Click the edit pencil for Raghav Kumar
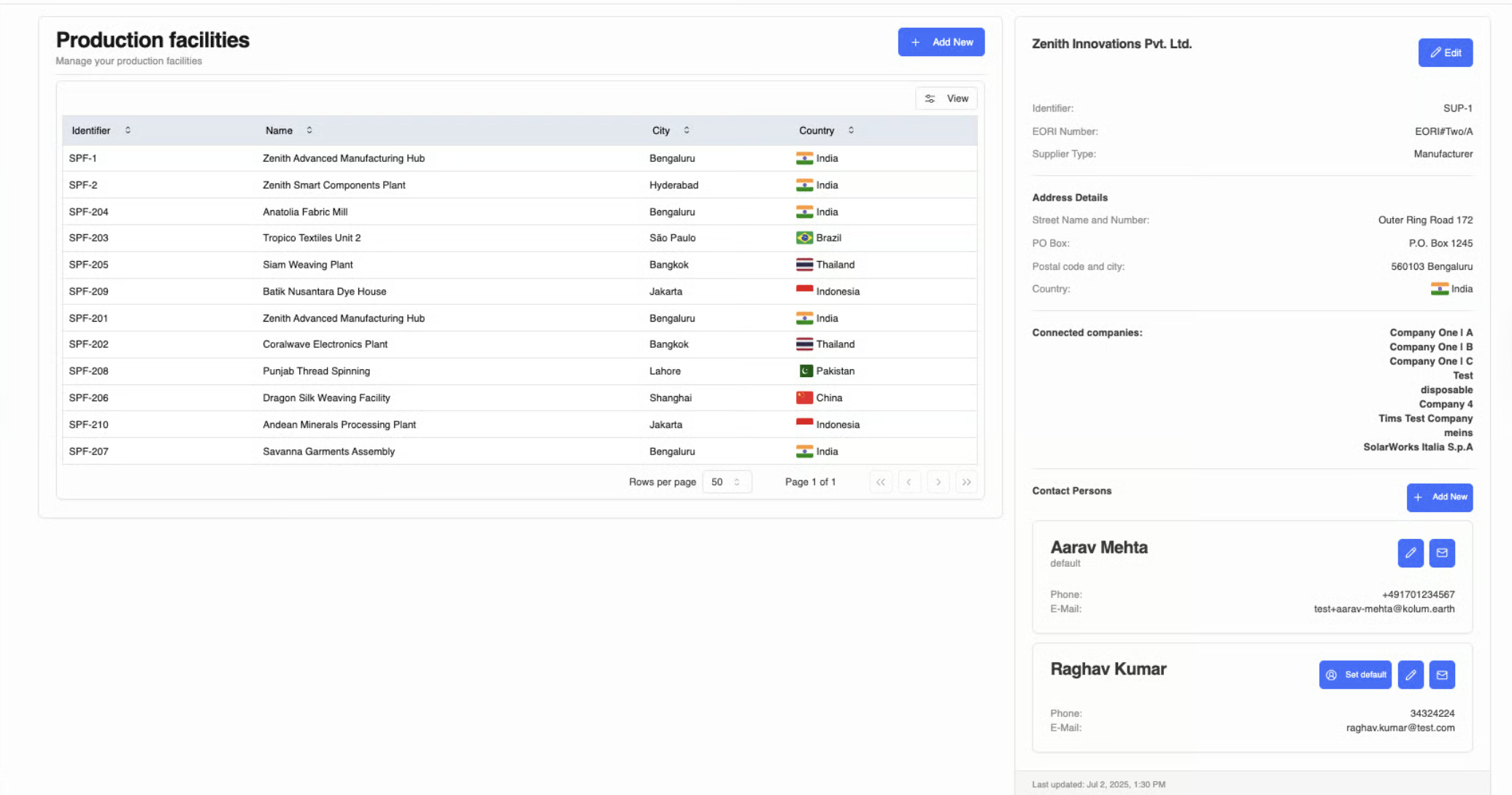The height and width of the screenshot is (795, 1512). 1410,675
